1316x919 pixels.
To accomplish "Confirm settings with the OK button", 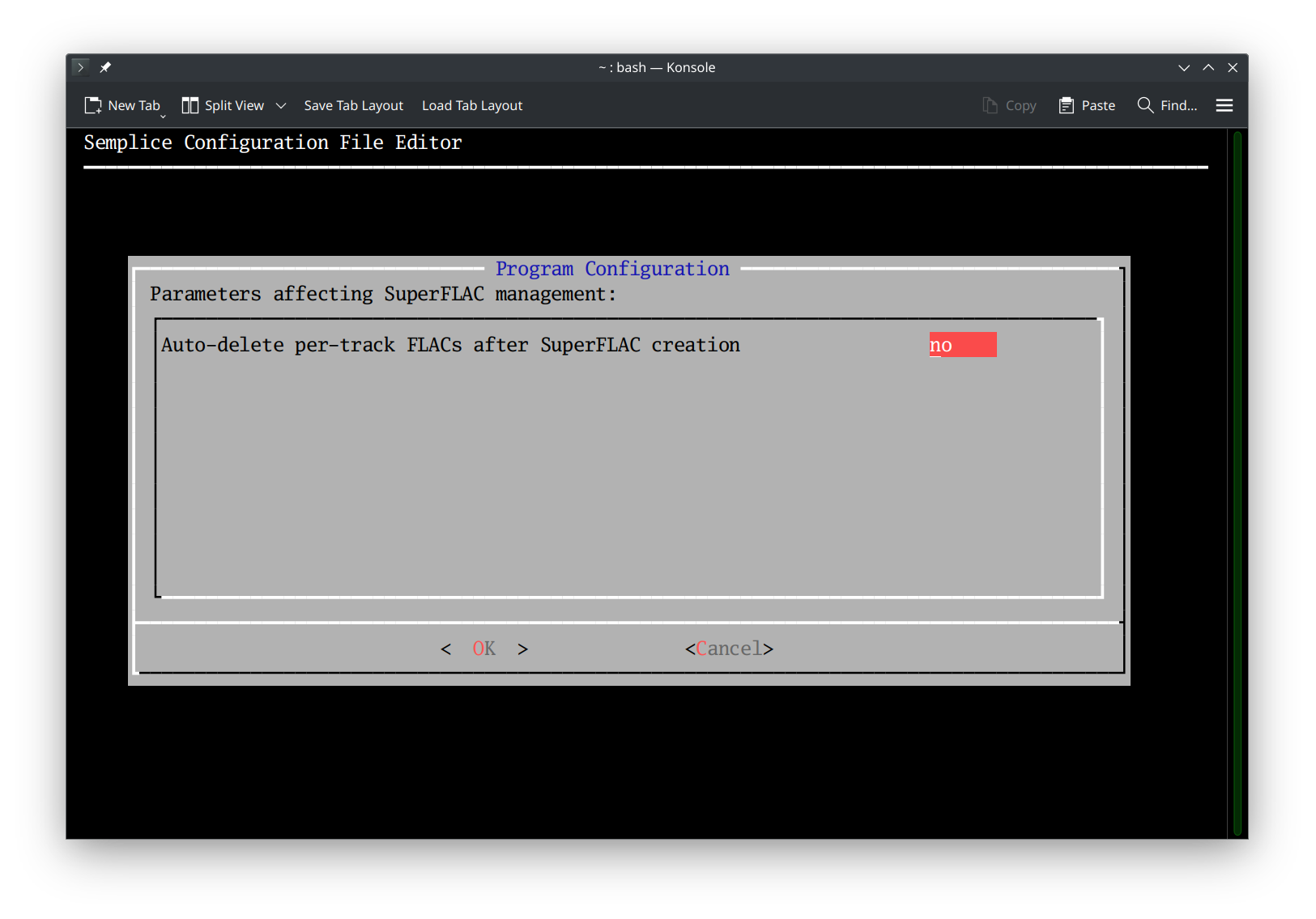I will (x=483, y=649).
